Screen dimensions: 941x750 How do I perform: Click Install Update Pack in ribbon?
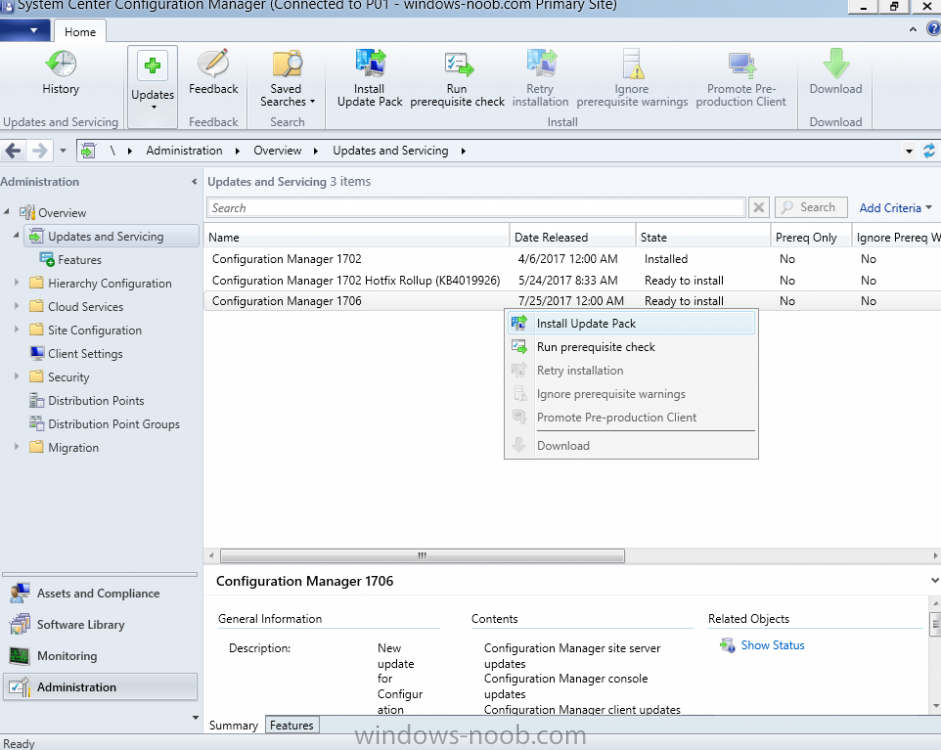pos(369,79)
